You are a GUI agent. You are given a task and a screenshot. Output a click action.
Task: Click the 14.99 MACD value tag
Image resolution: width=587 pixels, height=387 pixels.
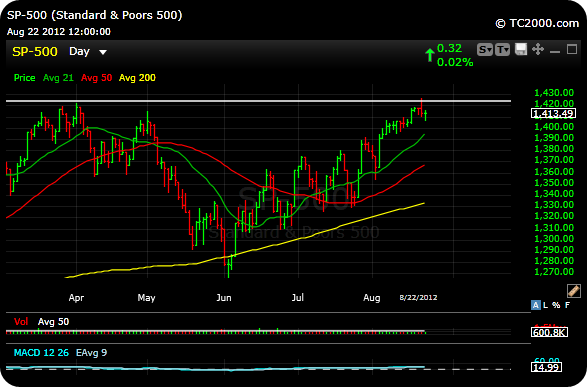point(547,368)
